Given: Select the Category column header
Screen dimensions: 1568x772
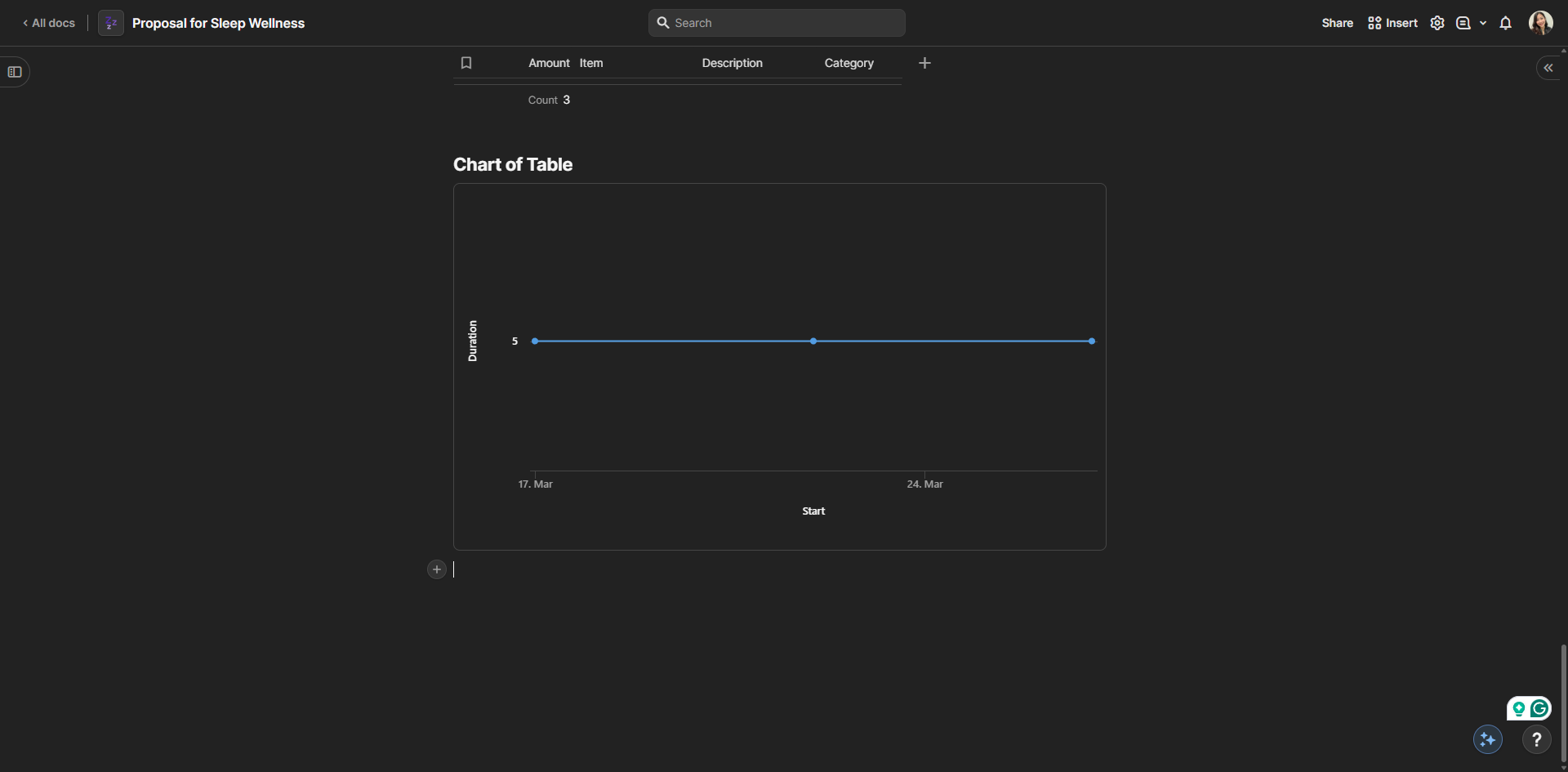Looking at the screenshot, I should pos(849,63).
